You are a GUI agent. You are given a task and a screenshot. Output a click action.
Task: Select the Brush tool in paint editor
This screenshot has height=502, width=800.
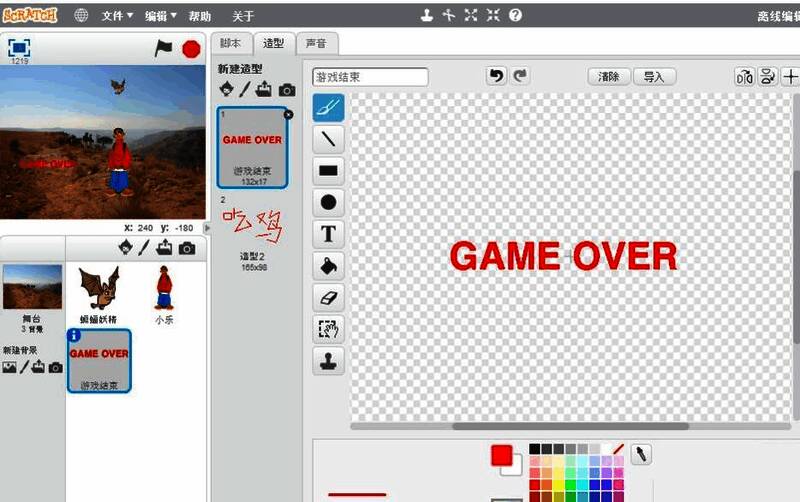[x=328, y=107]
